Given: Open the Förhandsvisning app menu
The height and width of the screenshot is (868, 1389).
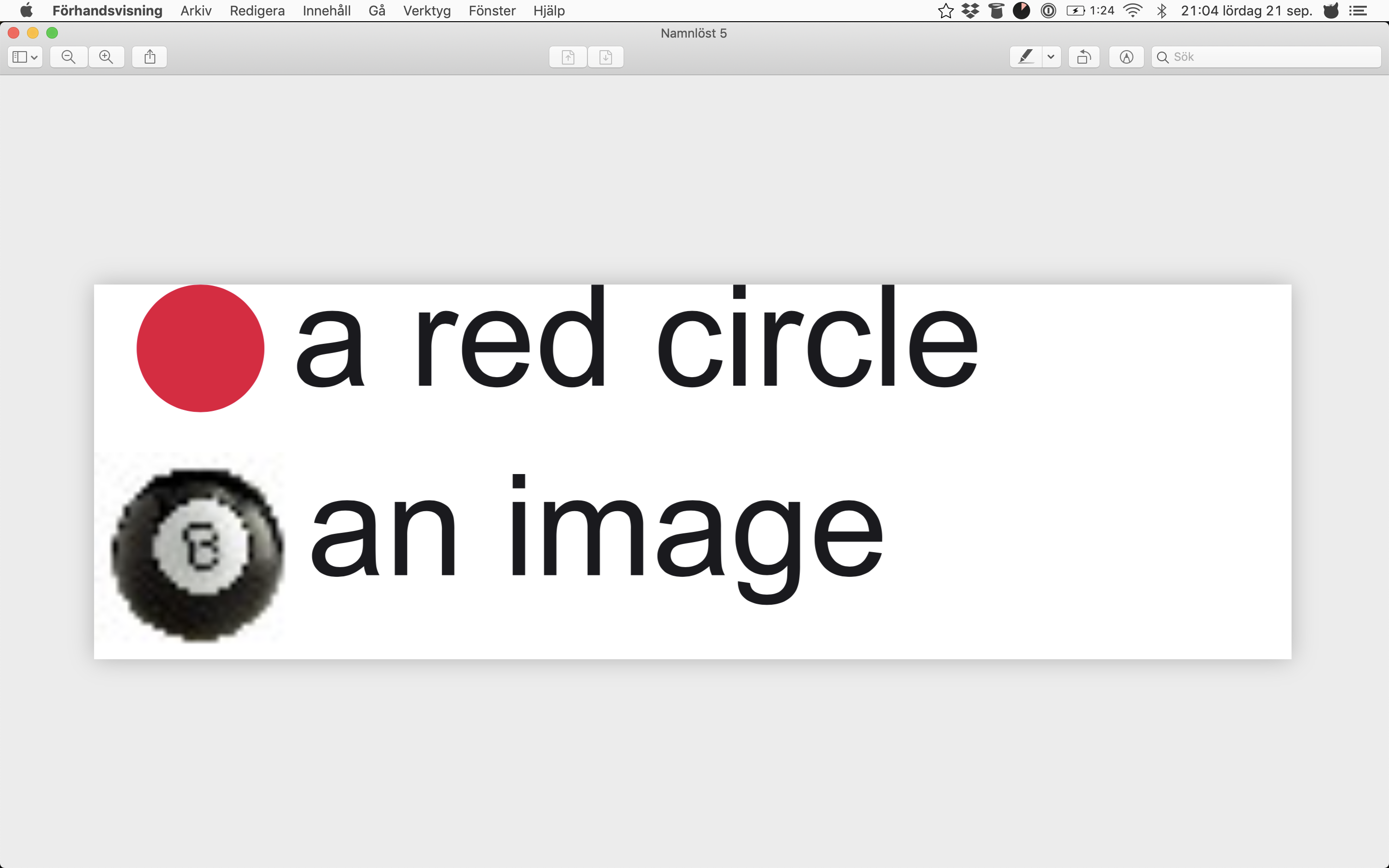Looking at the screenshot, I should pos(108,10).
